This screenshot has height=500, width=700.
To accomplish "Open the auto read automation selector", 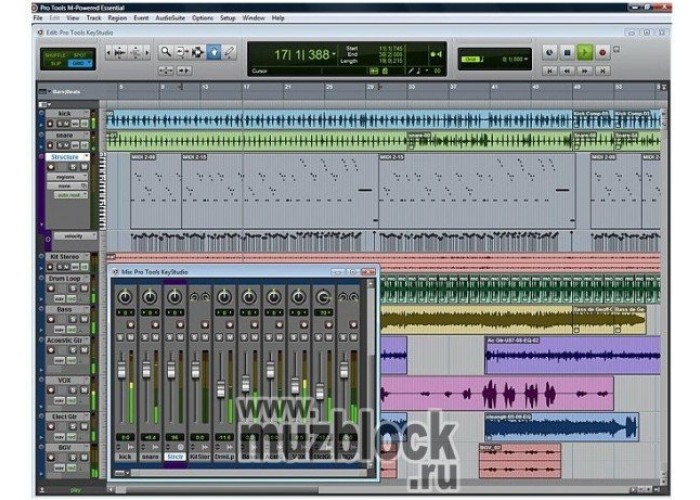I will 71,195.
